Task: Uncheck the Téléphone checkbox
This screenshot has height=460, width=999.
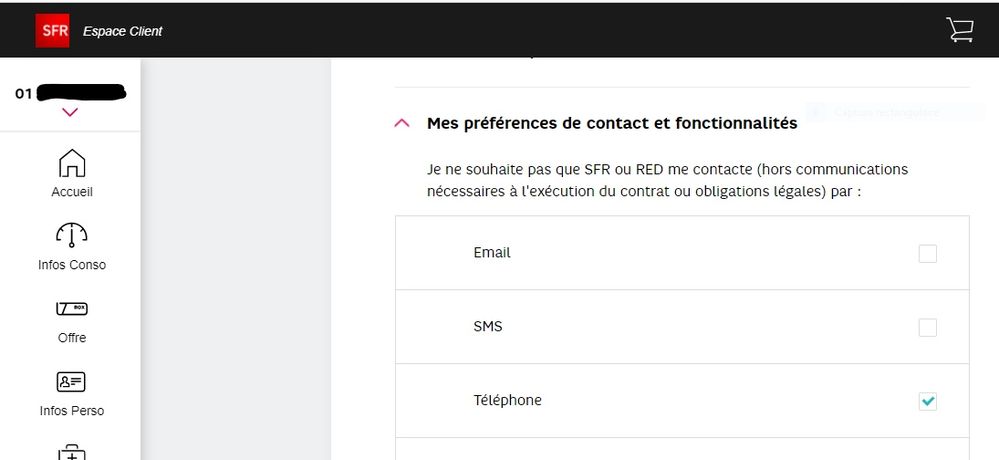Action: tap(928, 401)
